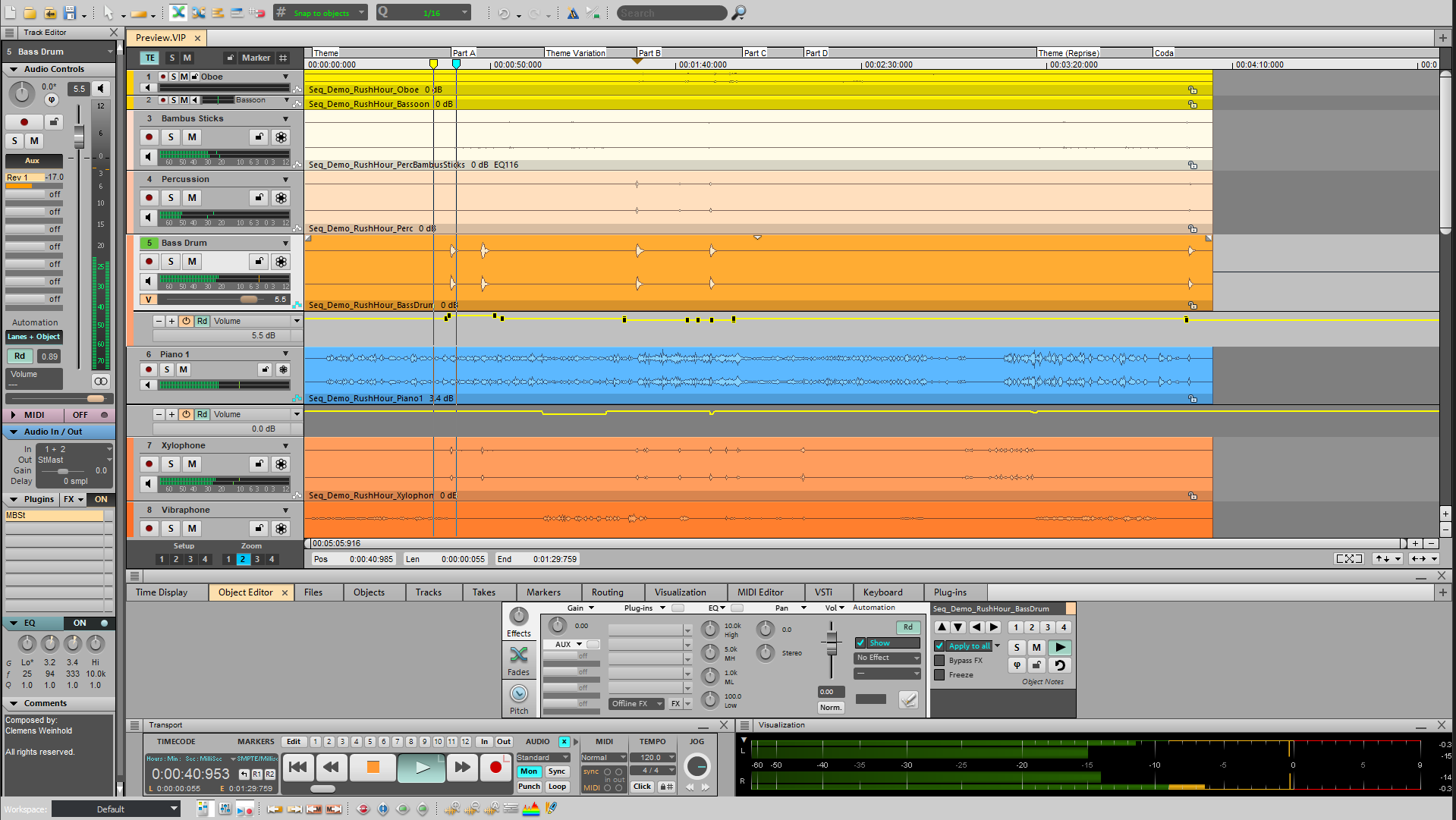Enable the Freeze checkbox
The image size is (1456, 820).
click(939, 675)
